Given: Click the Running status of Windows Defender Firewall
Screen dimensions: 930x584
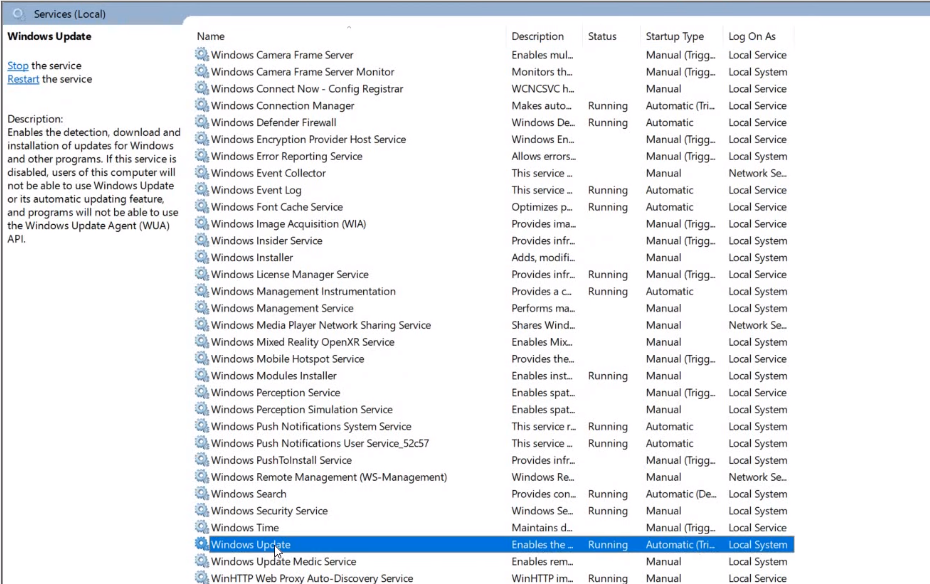Looking at the screenshot, I should coord(607,122).
